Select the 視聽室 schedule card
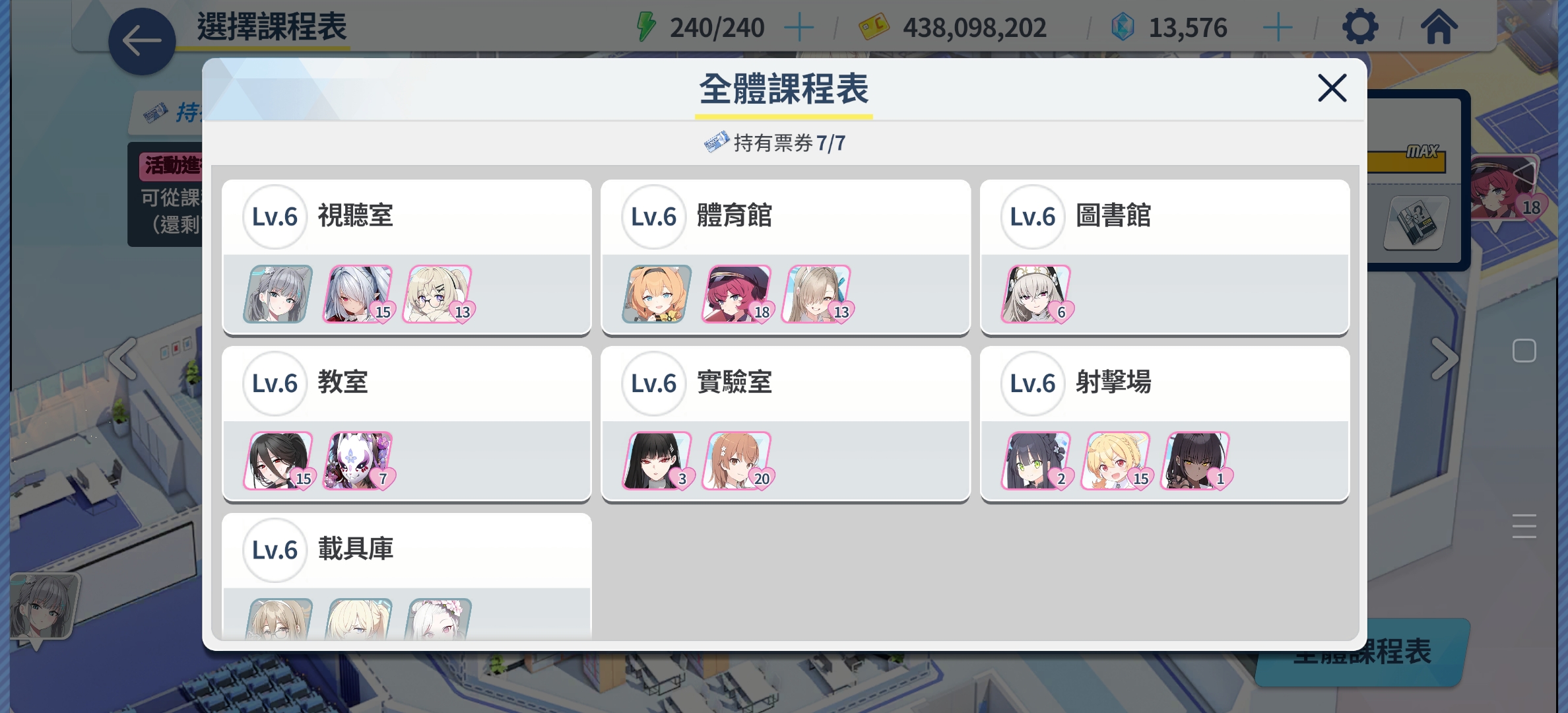The image size is (1568, 713). 407,257
